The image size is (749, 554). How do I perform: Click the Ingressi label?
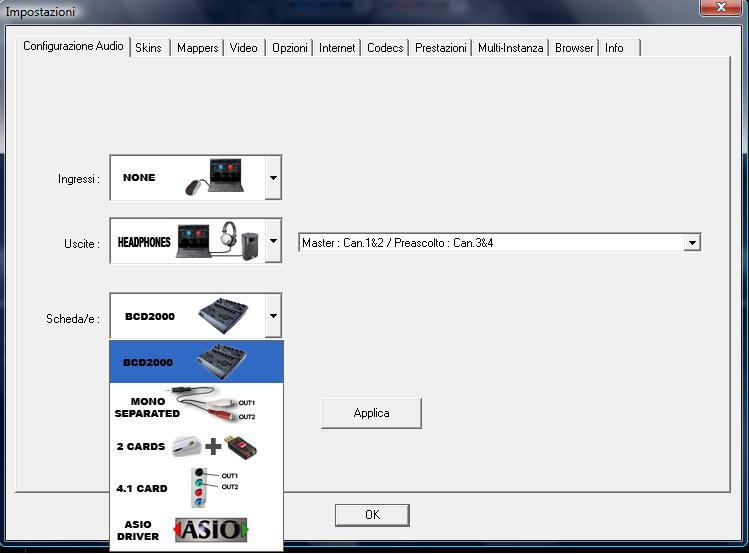point(79,179)
